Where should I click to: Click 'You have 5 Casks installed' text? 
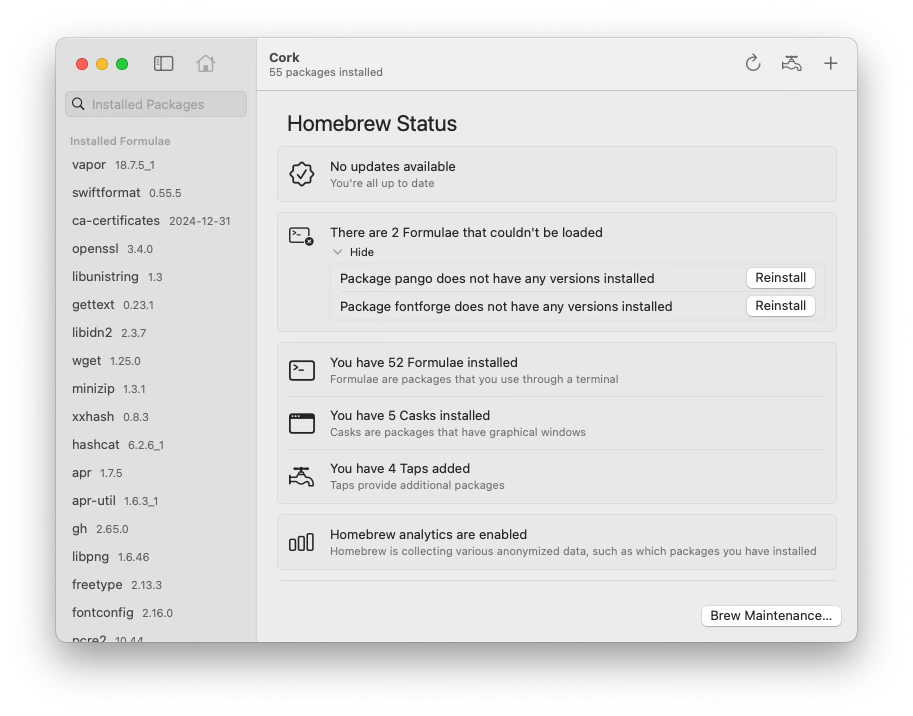(410, 415)
